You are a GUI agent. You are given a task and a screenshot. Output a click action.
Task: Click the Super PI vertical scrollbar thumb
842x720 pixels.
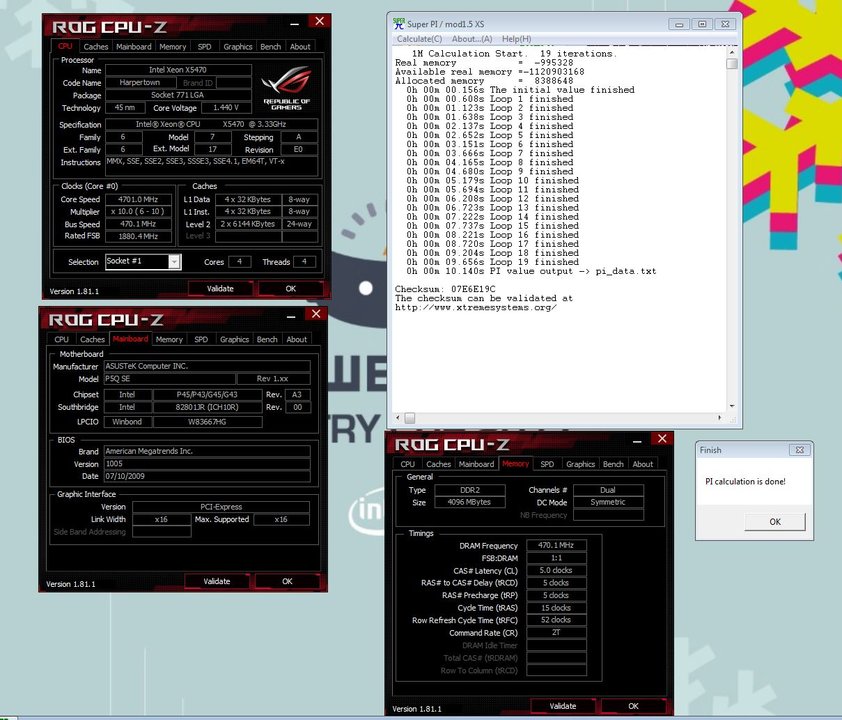732,64
